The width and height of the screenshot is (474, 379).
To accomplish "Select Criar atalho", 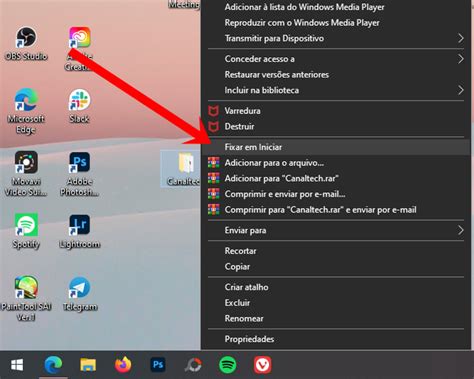I will click(336, 287).
